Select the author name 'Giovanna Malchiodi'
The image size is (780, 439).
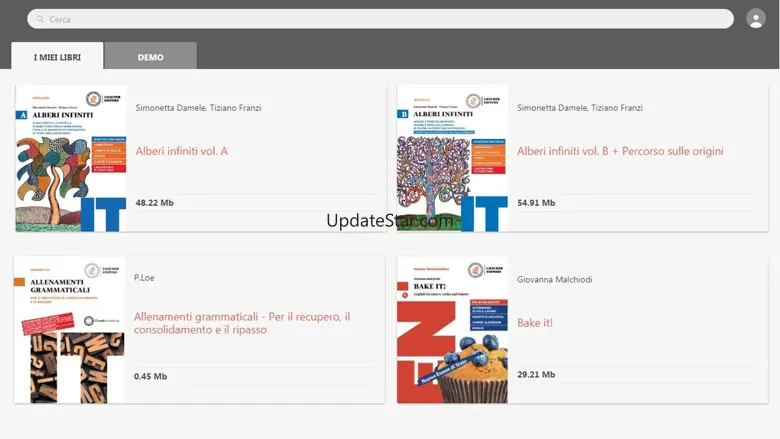pos(555,279)
